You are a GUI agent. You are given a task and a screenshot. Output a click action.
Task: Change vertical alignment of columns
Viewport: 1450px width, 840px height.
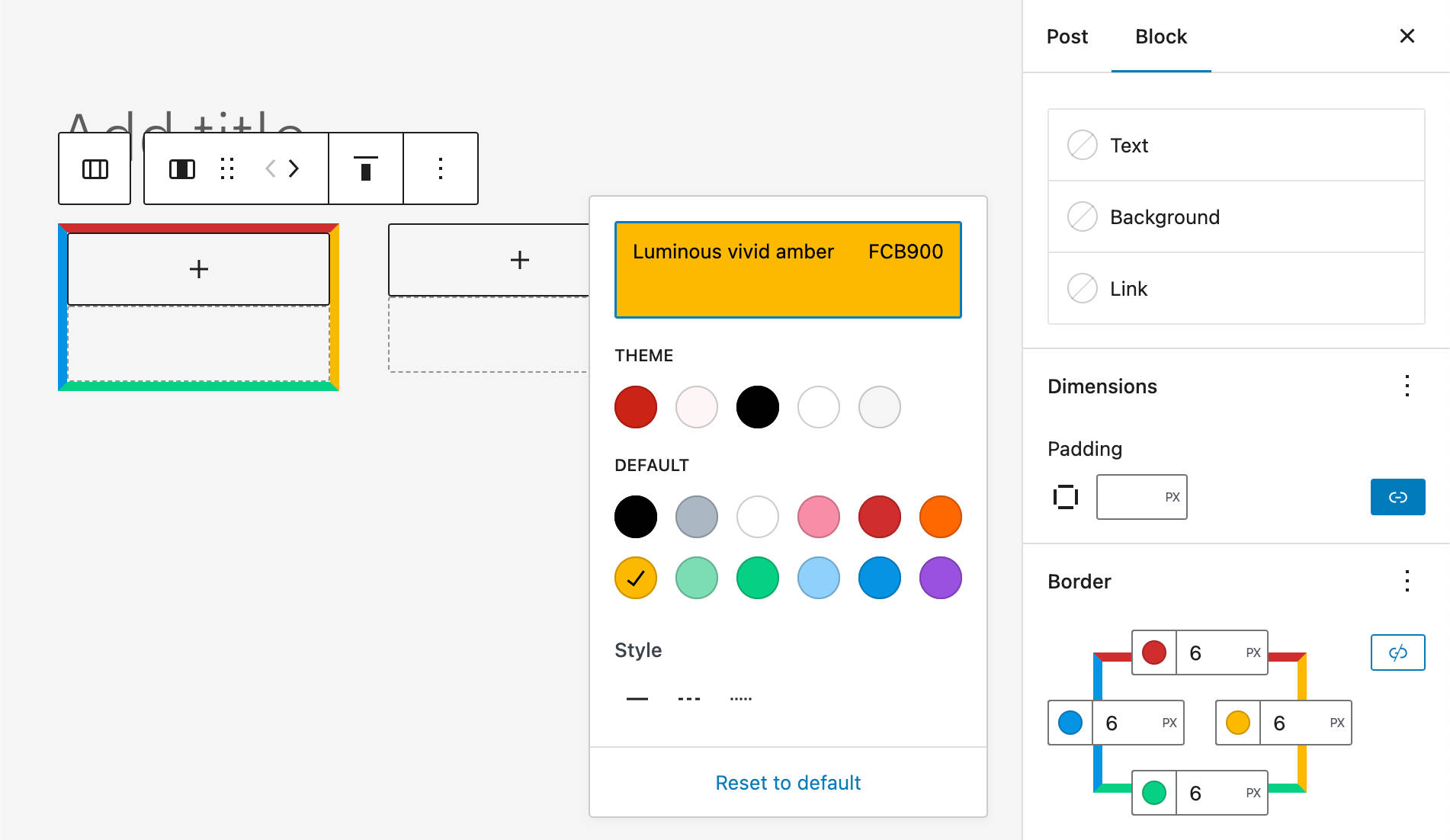[366, 168]
